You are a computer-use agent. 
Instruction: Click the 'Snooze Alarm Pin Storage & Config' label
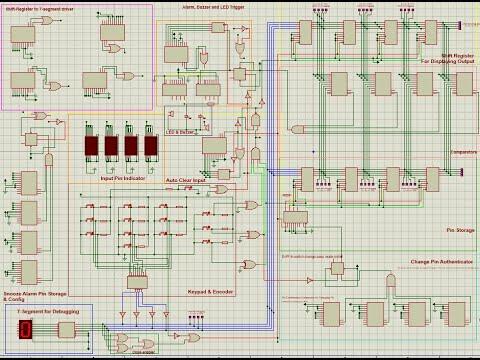tap(35, 297)
